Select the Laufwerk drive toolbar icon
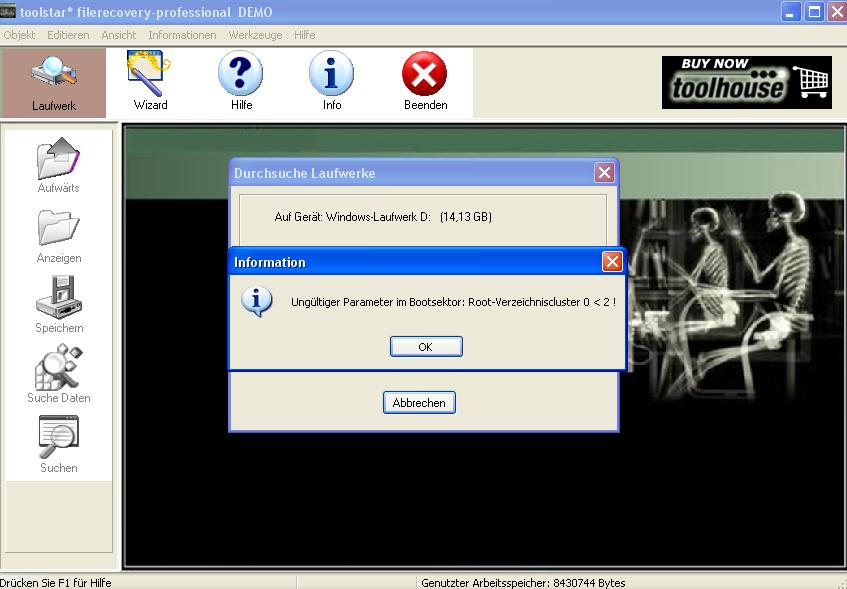847x589 pixels. 53,83
